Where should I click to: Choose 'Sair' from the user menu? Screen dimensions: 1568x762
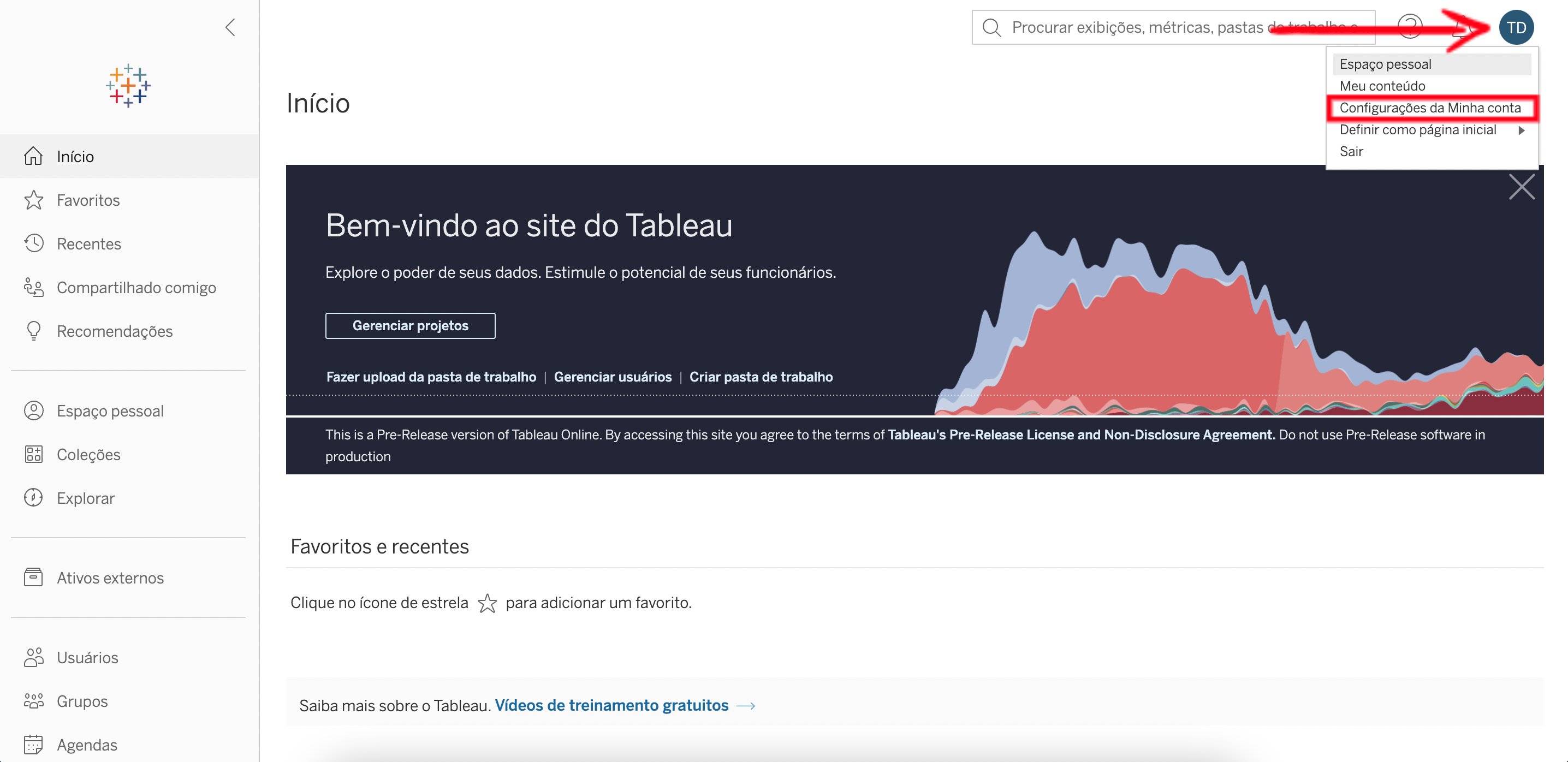click(x=1351, y=152)
